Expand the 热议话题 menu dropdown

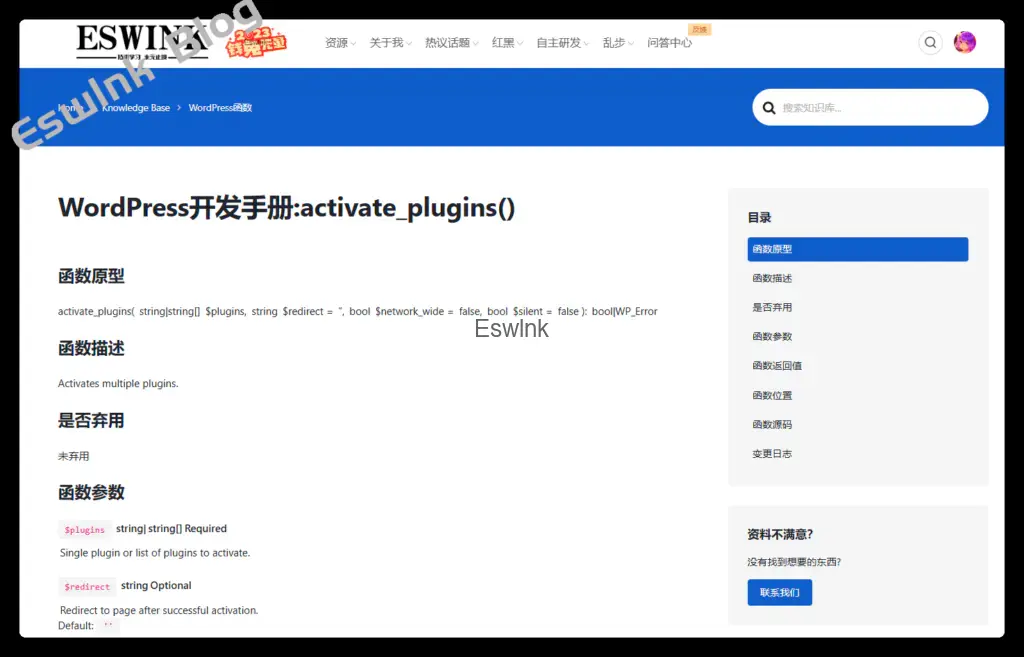pyautogui.click(x=451, y=43)
